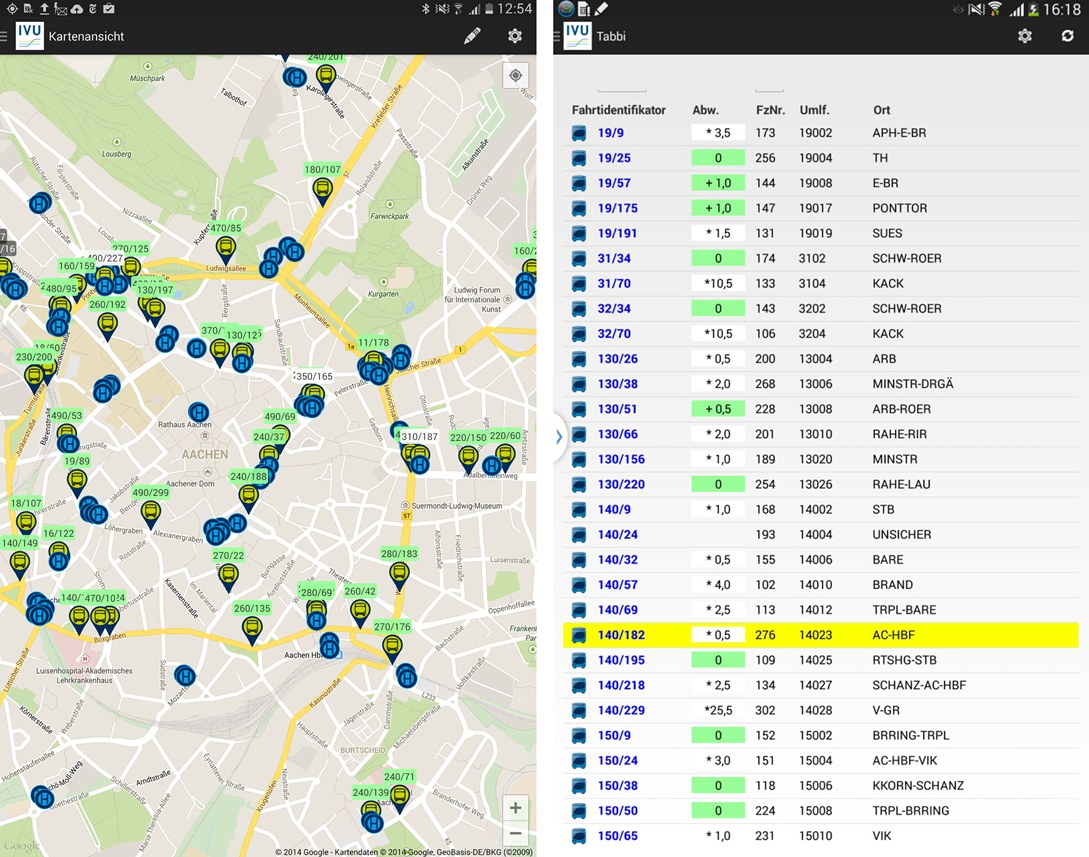This screenshot has height=857, width=1089.
Task: Tap the bus marker labeled 240/71
Action: (399, 797)
